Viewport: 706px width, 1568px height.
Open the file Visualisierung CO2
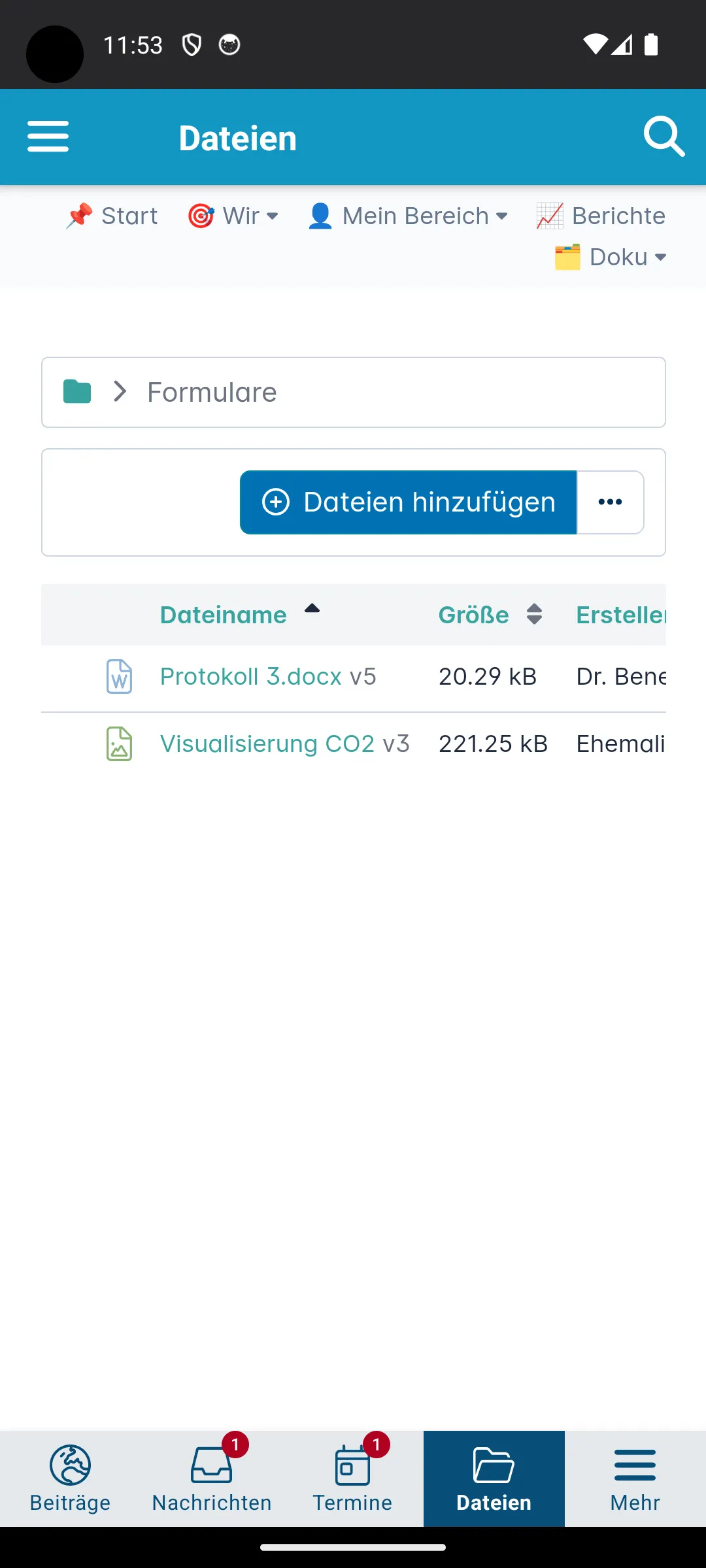(x=267, y=744)
